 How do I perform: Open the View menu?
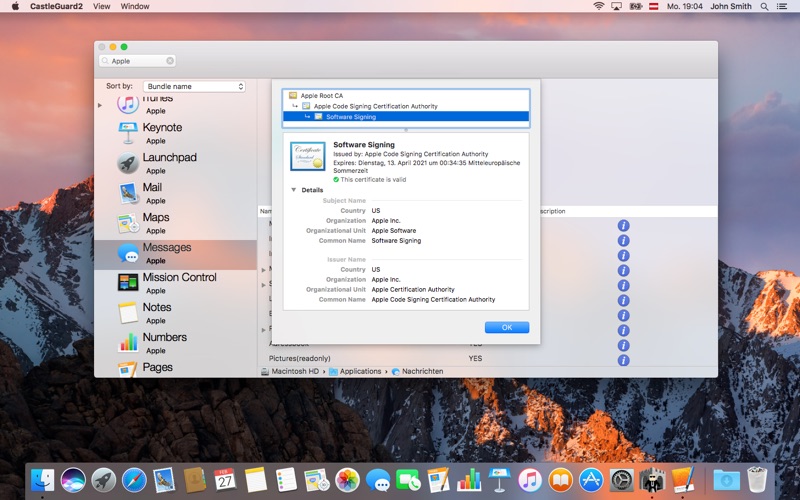(102, 6)
